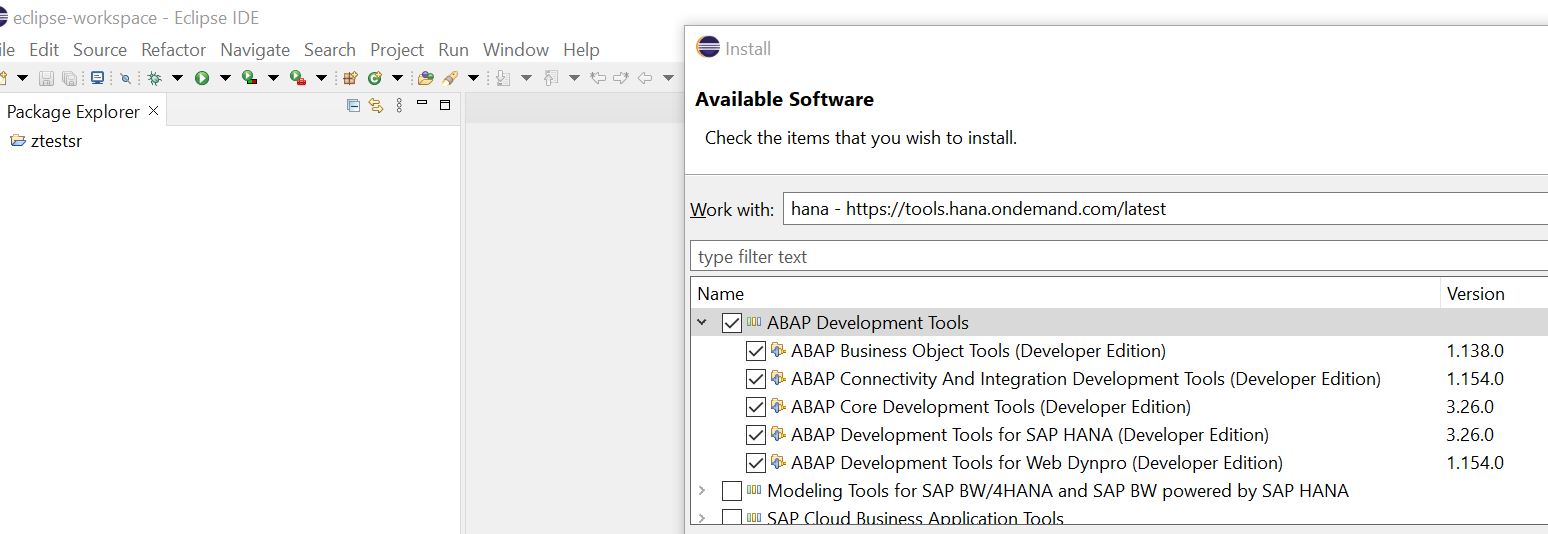Check SAP Cloud Business Application Tools checkbox
1548x534 pixels.
point(731,519)
